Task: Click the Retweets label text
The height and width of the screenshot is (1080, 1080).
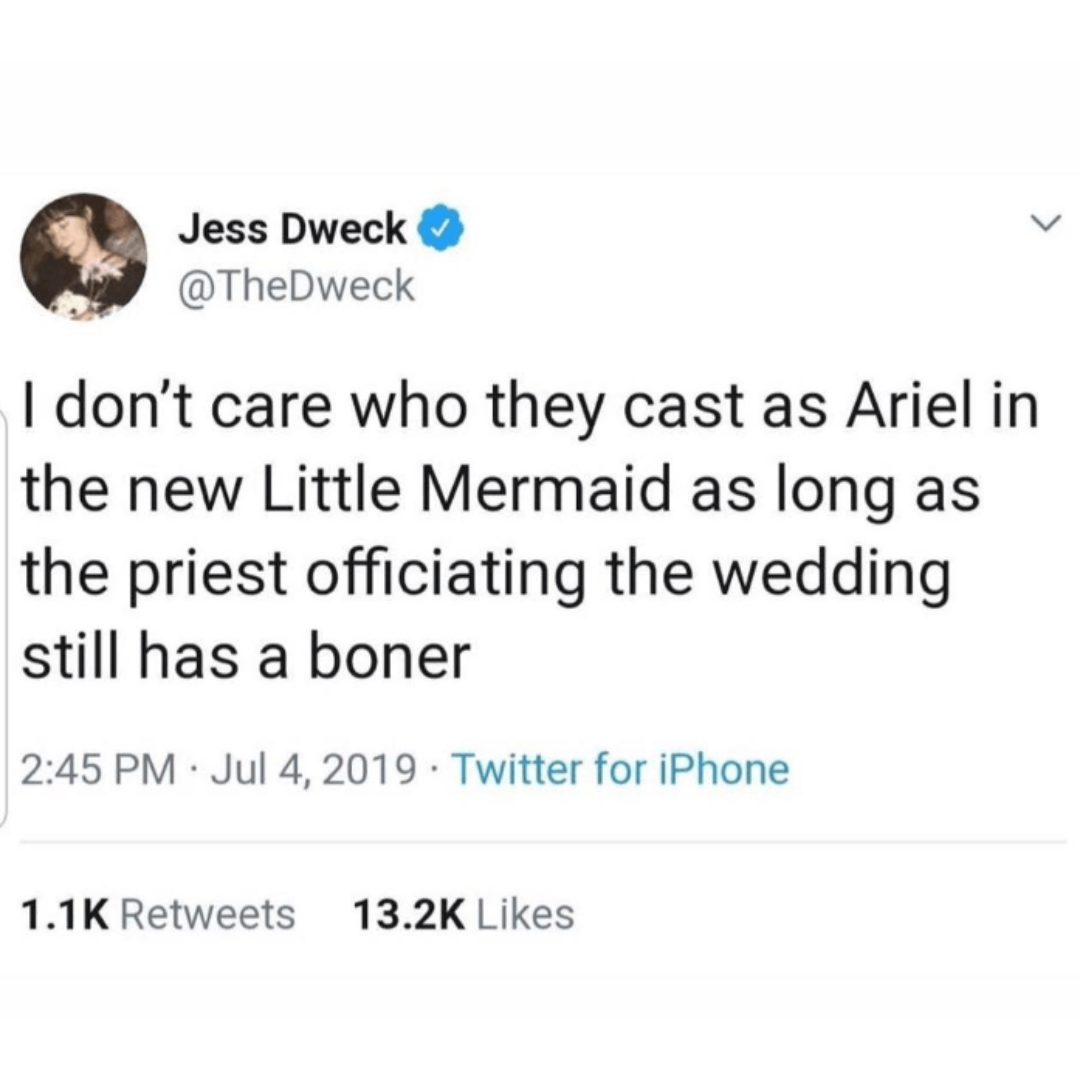Action: (x=208, y=915)
